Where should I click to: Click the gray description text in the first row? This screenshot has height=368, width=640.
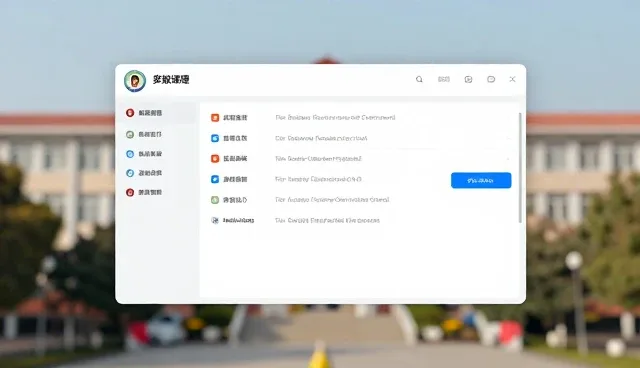tap(335, 117)
